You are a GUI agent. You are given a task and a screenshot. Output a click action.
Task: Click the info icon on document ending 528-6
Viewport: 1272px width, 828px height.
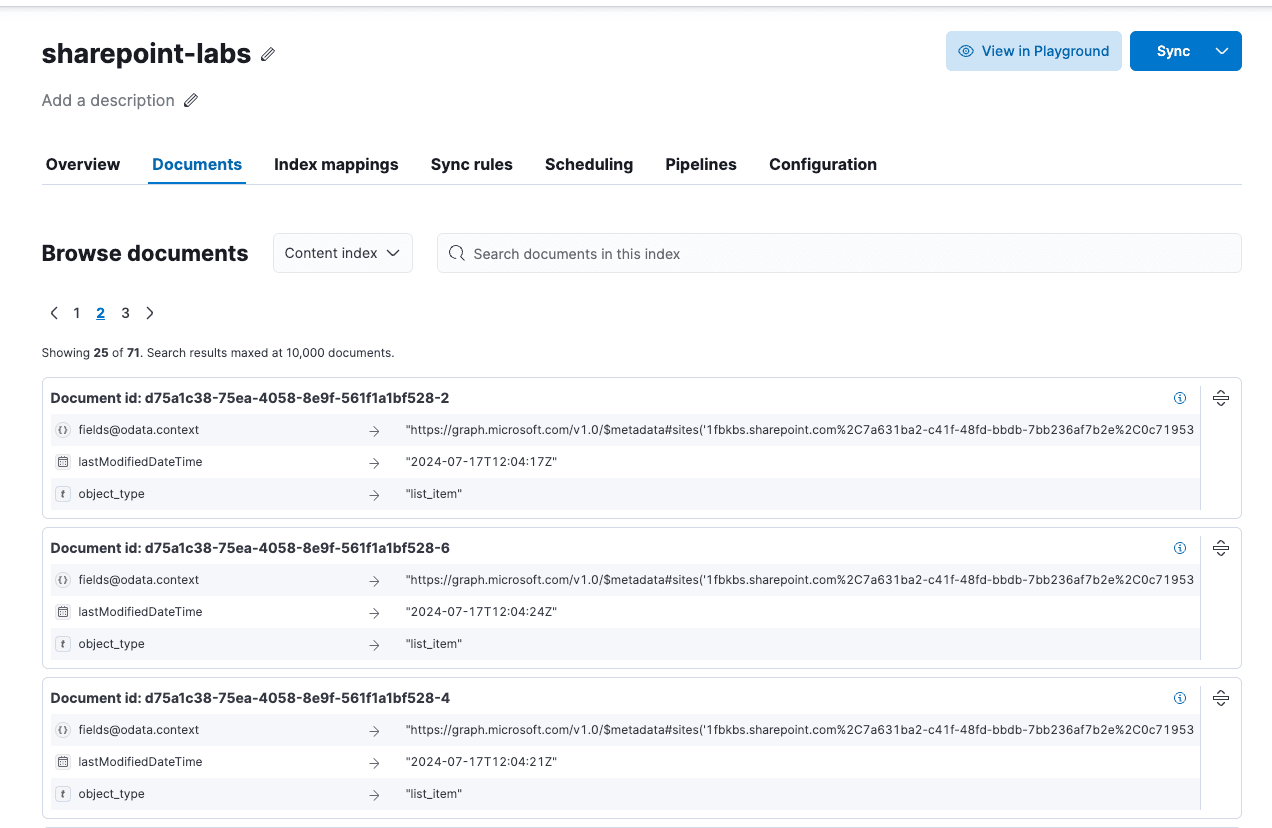[1180, 547]
